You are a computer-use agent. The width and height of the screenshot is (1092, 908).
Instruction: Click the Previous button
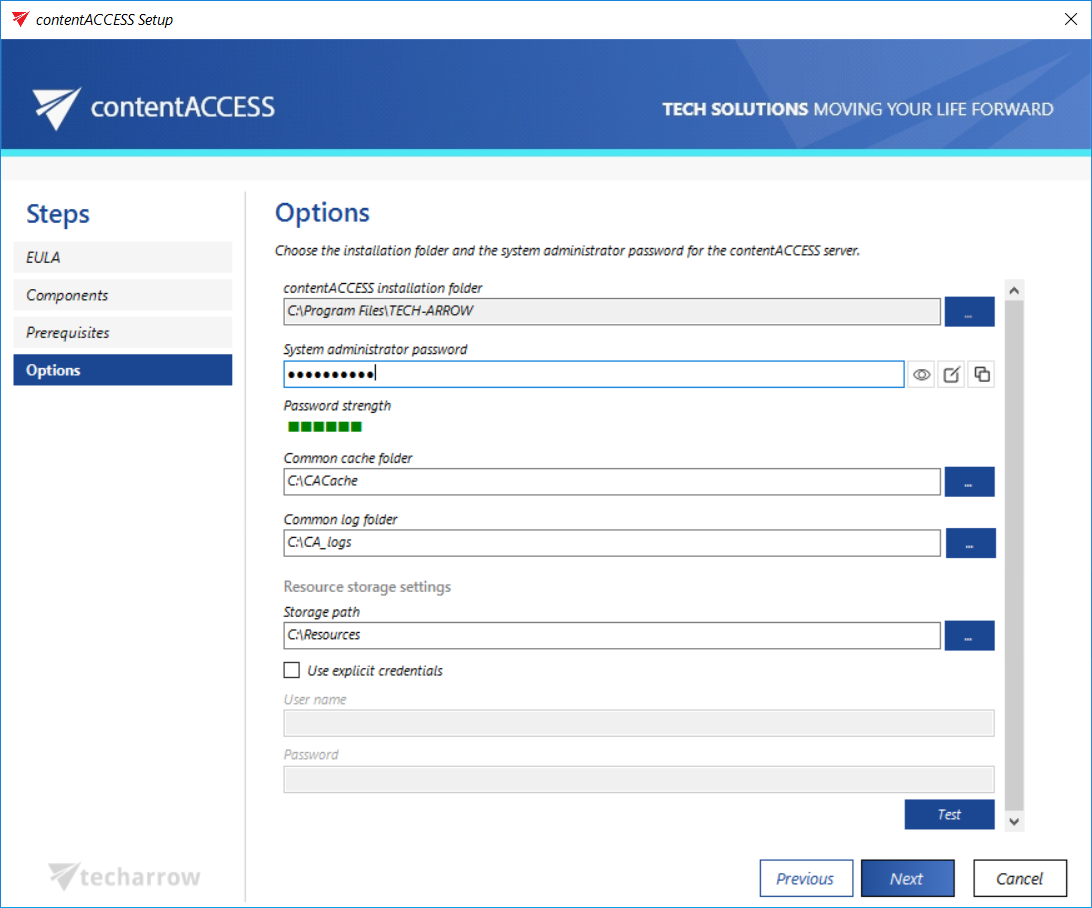click(x=805, y=879)
